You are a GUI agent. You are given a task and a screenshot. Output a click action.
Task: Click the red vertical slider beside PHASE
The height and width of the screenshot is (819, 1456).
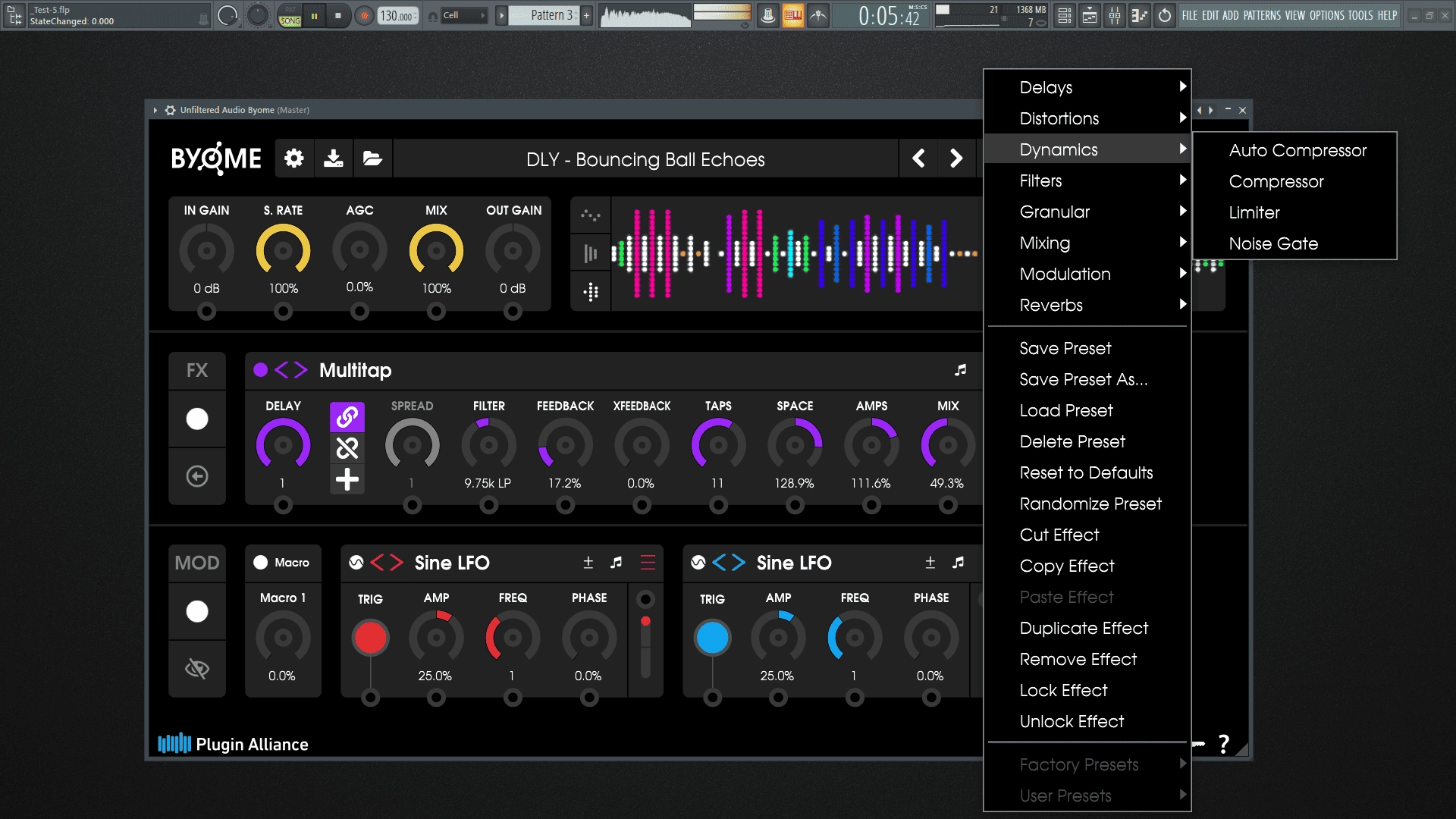[x=645, y=646]
